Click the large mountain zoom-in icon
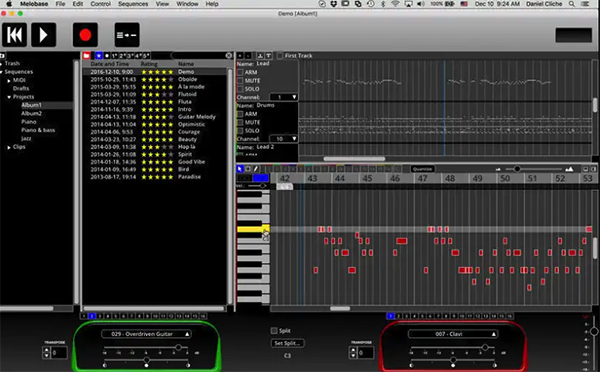This screenshot has height=372, width=600. click(569, 169)
